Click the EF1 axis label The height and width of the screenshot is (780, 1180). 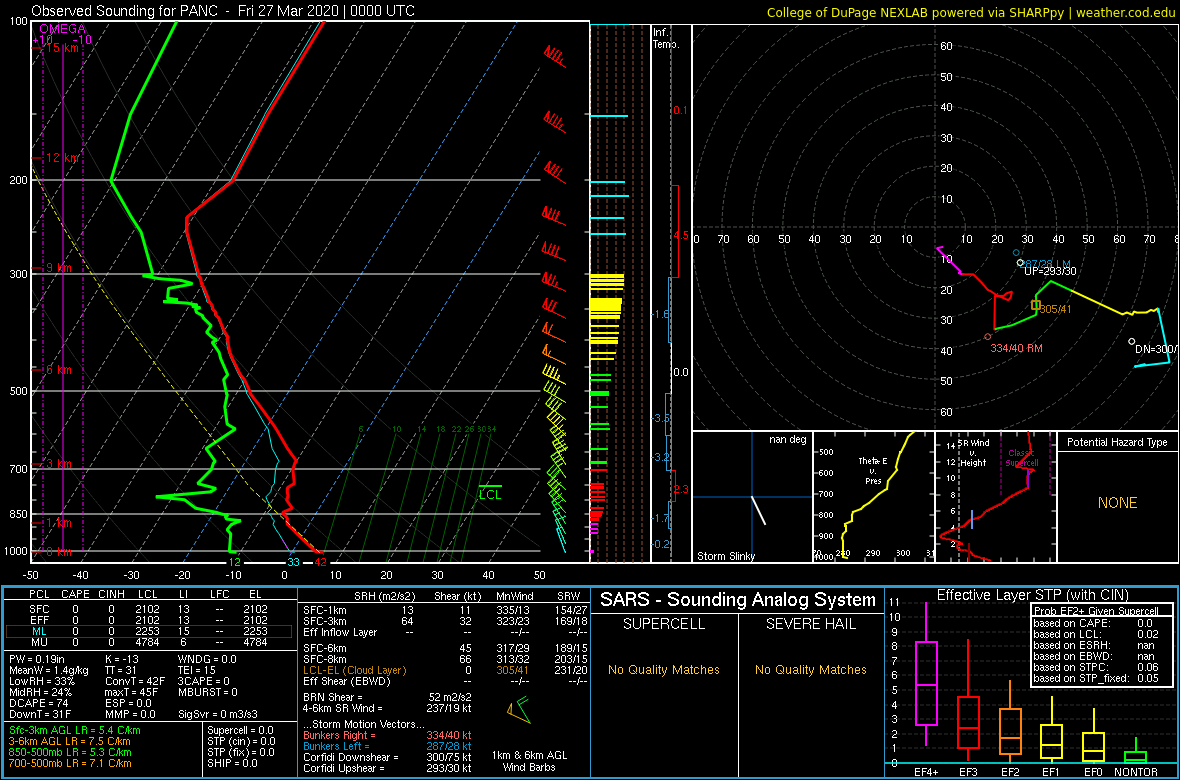[1051, 771]
